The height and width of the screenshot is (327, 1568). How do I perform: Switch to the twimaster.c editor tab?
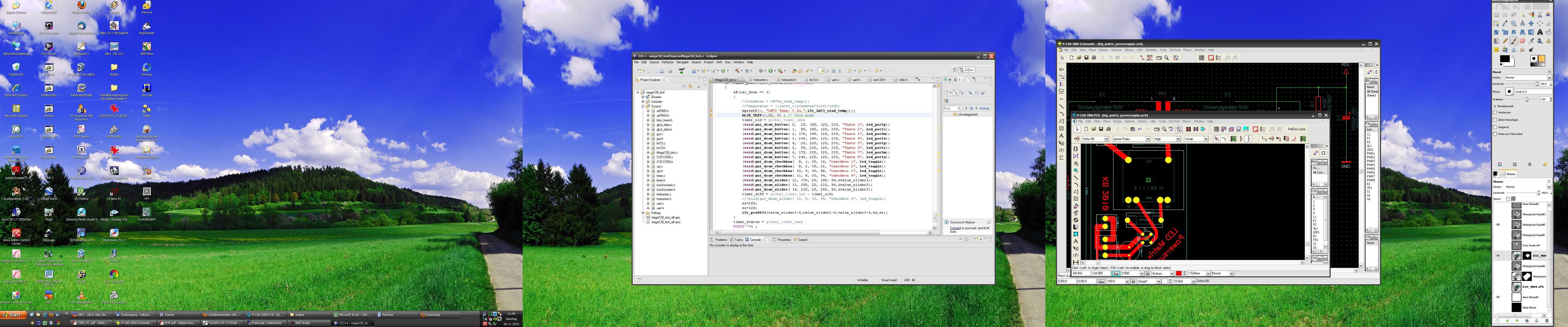(x=761, y=80)
